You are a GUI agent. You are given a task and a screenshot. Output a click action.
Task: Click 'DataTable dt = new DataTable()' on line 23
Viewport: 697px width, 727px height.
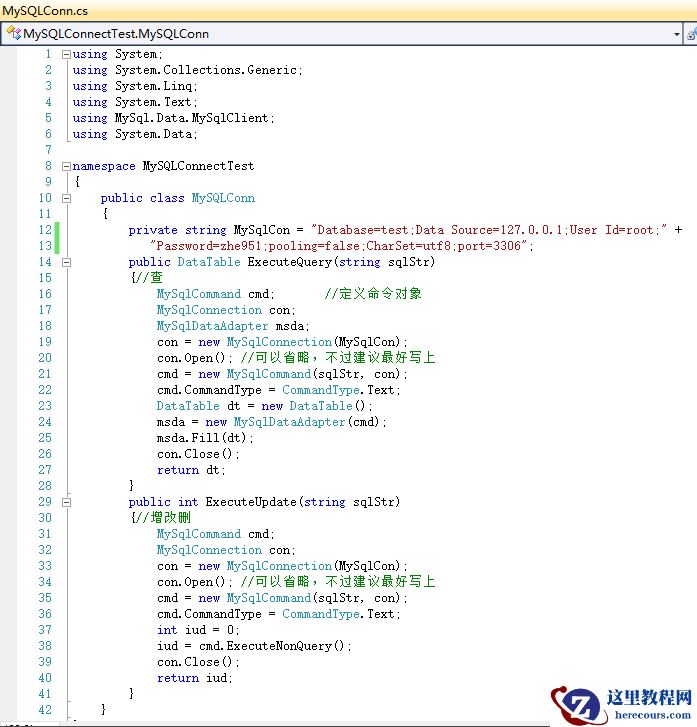click(x=261, y=406)
